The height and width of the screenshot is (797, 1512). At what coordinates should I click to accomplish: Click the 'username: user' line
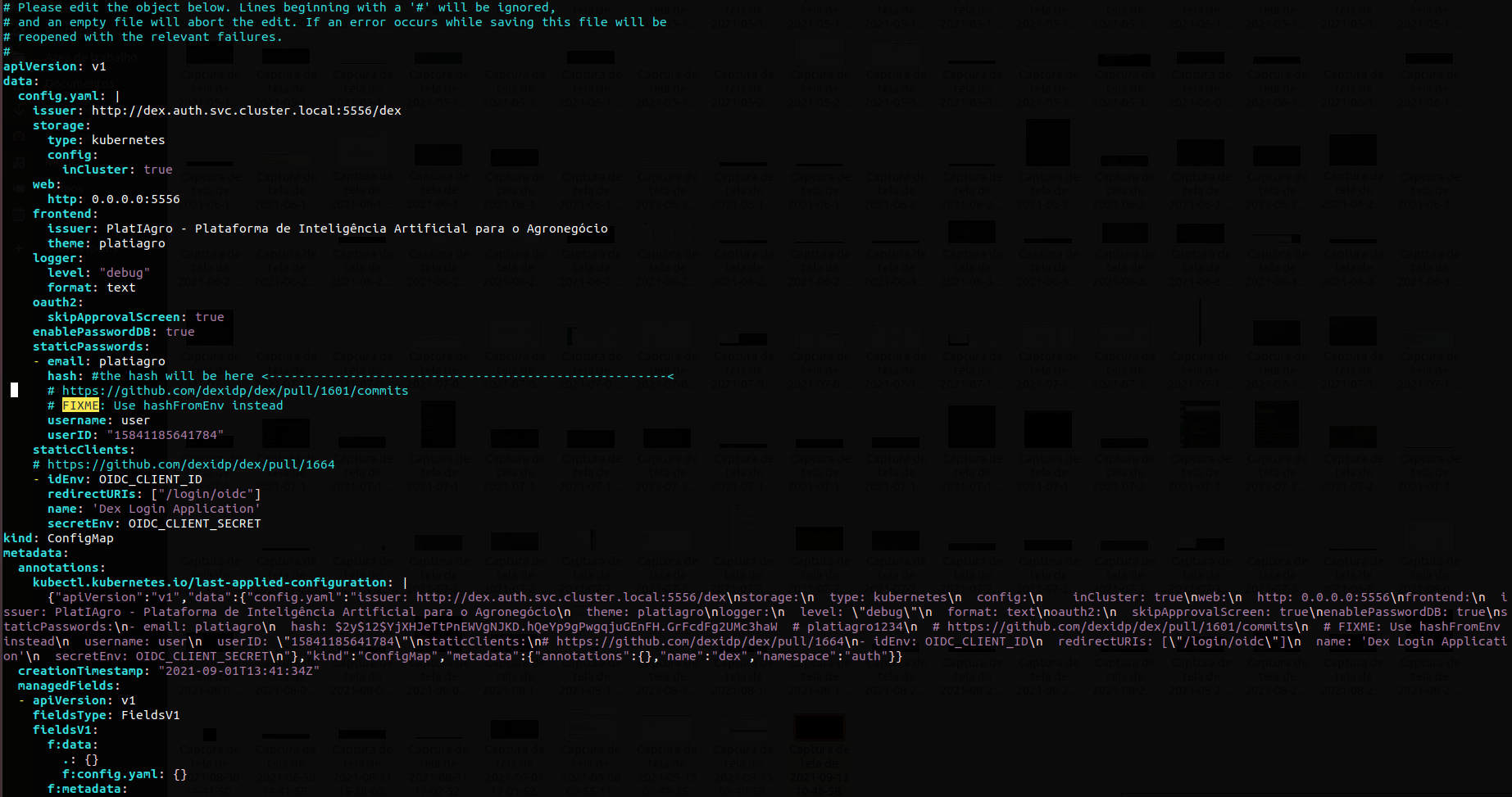pos(99,420)
